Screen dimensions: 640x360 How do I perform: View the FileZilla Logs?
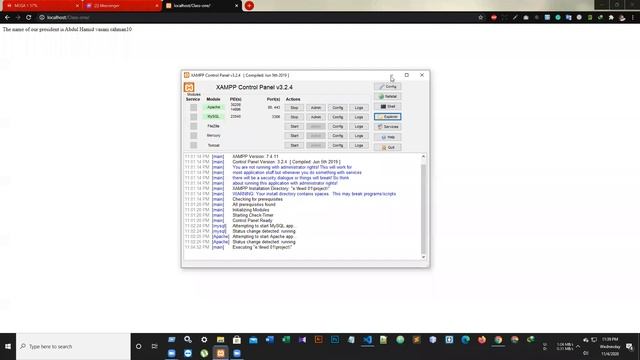(x=359, y=127)
